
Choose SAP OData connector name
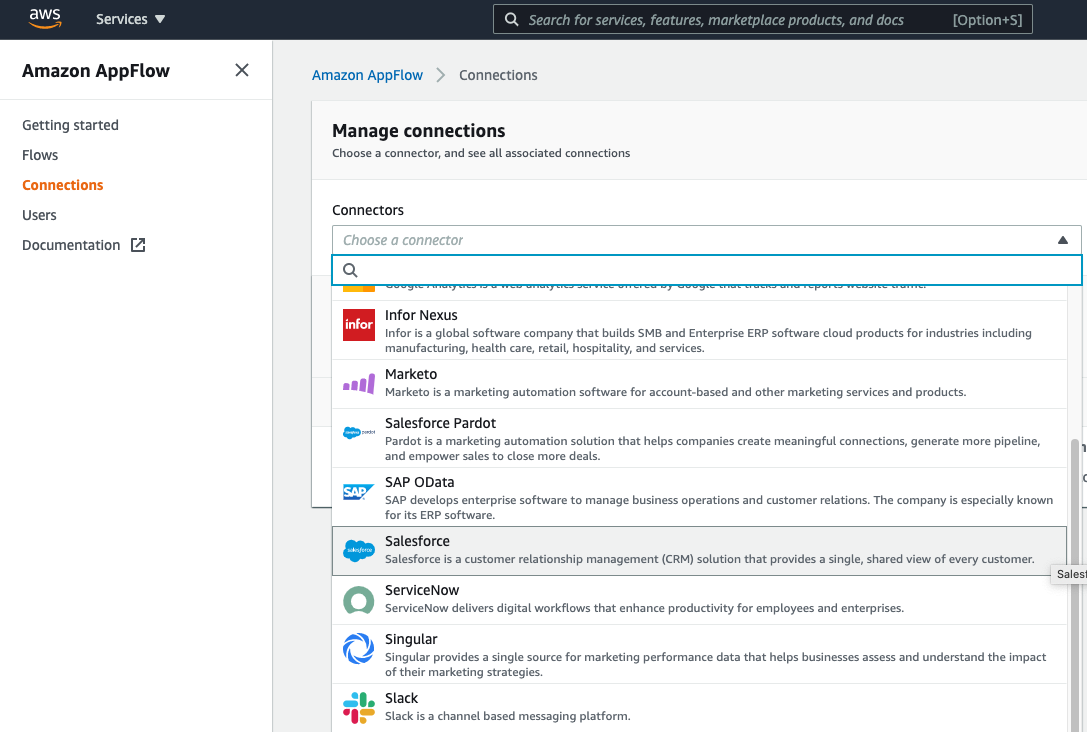pyautogui.click(x=419, y=482)
